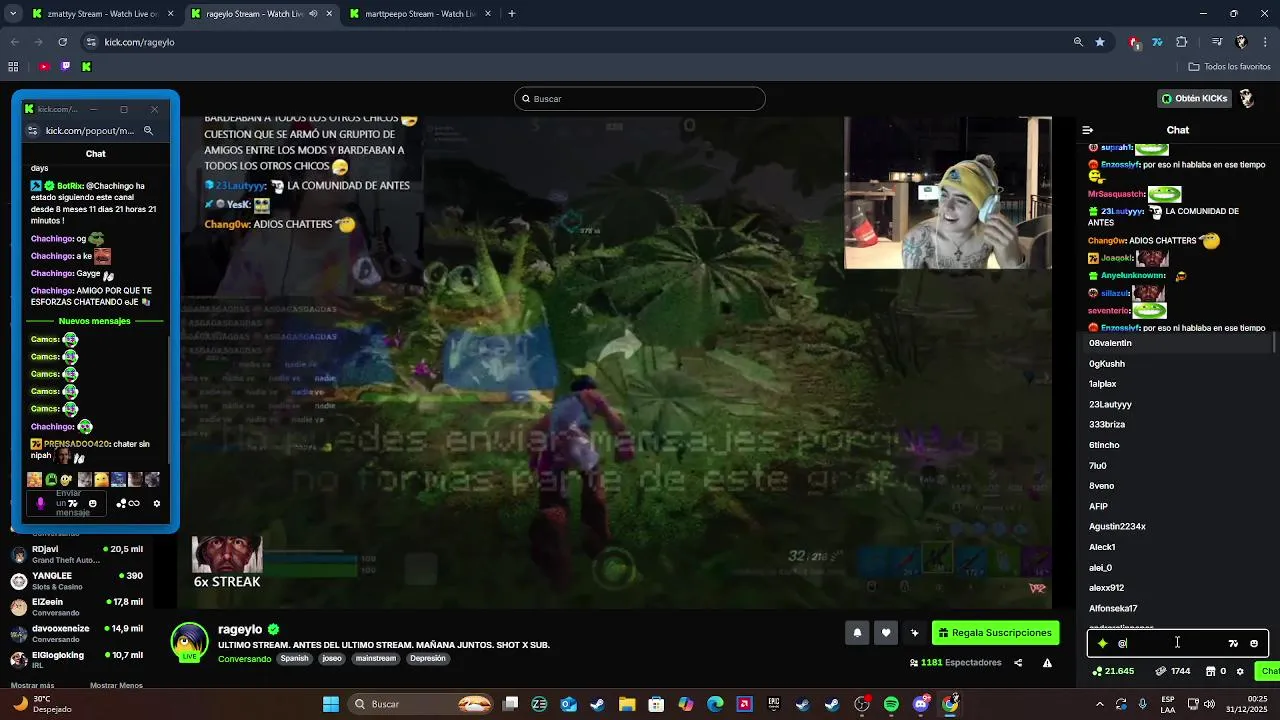The height and width of the screenshot is (720, 1280).
Task: Open site information icon in address bar
Action: point(91,42)
